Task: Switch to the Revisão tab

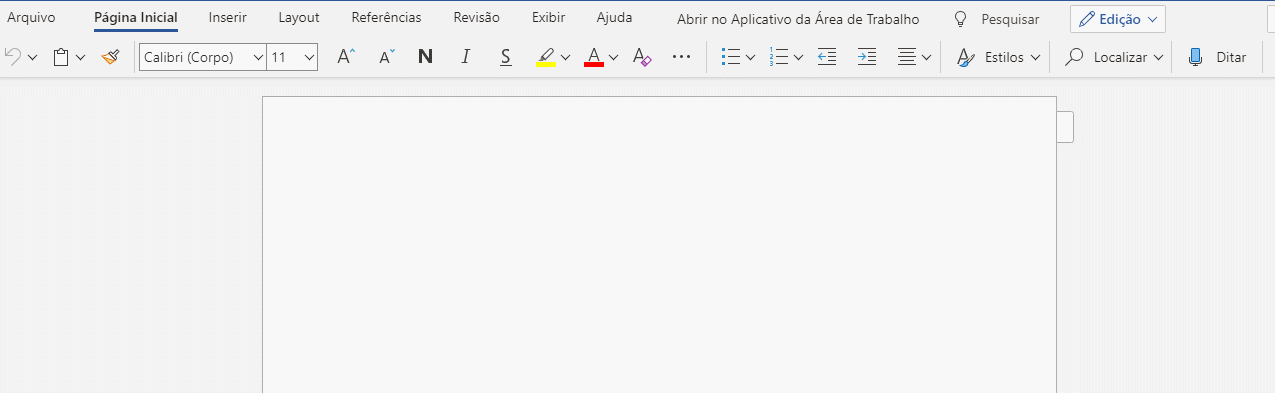Action: tap(476, 18)
